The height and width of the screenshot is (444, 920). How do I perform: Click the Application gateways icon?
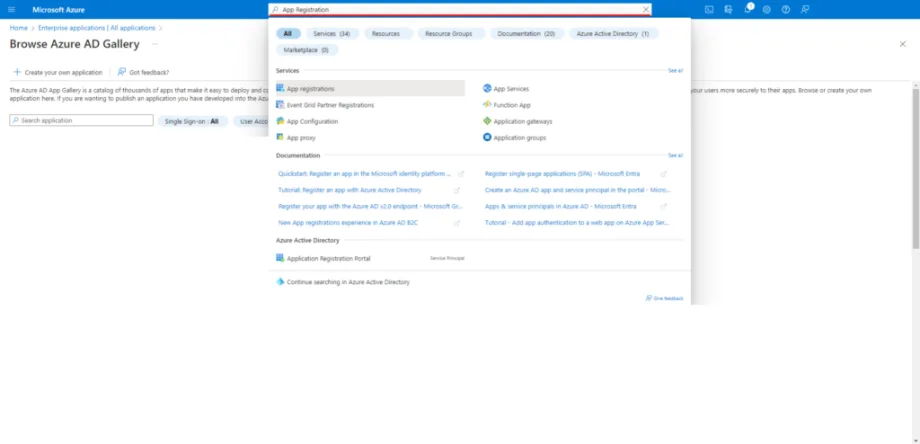[x=487, y=121]
